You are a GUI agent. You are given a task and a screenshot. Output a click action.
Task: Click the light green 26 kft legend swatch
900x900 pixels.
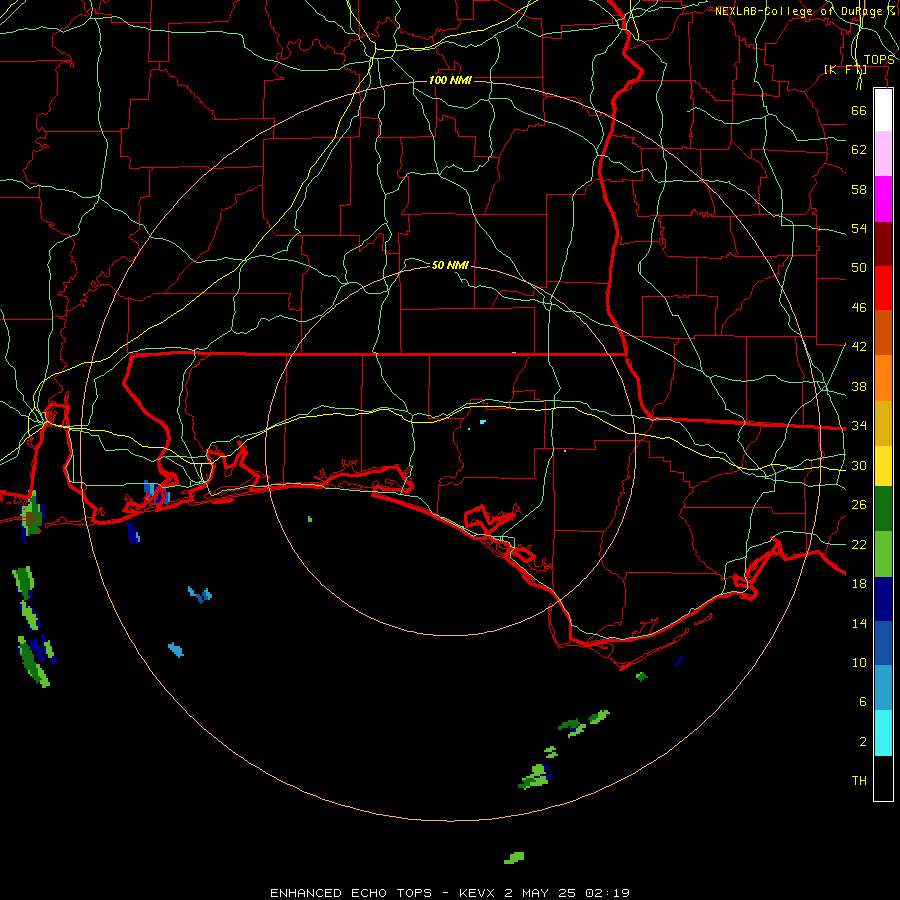(883, 553)
